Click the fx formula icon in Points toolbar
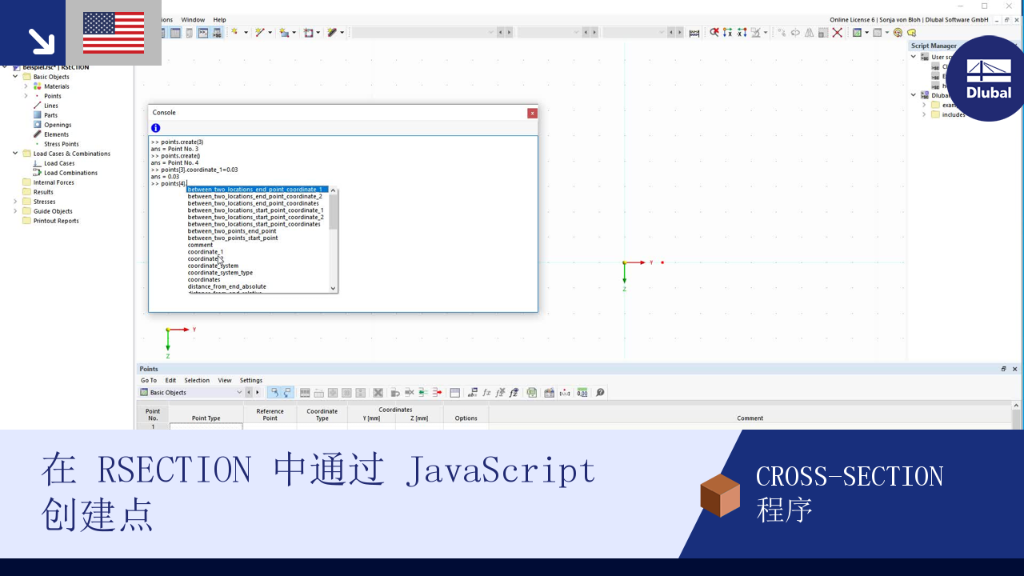This screenshot has height=576, width=1024. (487, 392)
